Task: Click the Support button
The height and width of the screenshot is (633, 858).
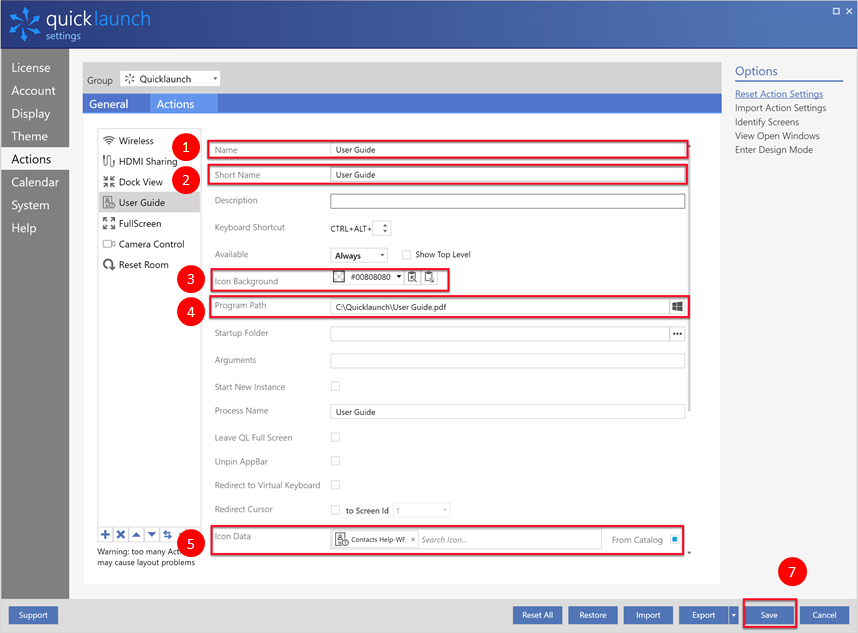Action: pyautogui.click(x=33, y=615)
